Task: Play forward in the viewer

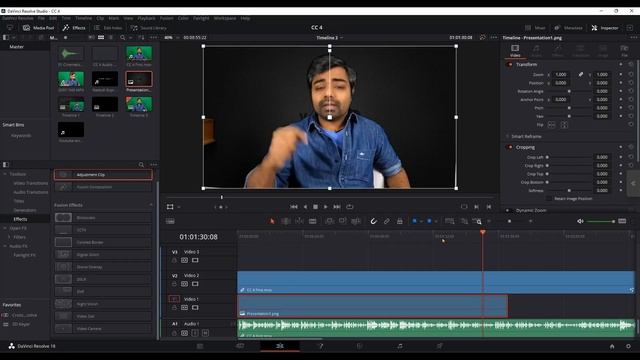Action: pyautogui.click(x=326, y=207)
